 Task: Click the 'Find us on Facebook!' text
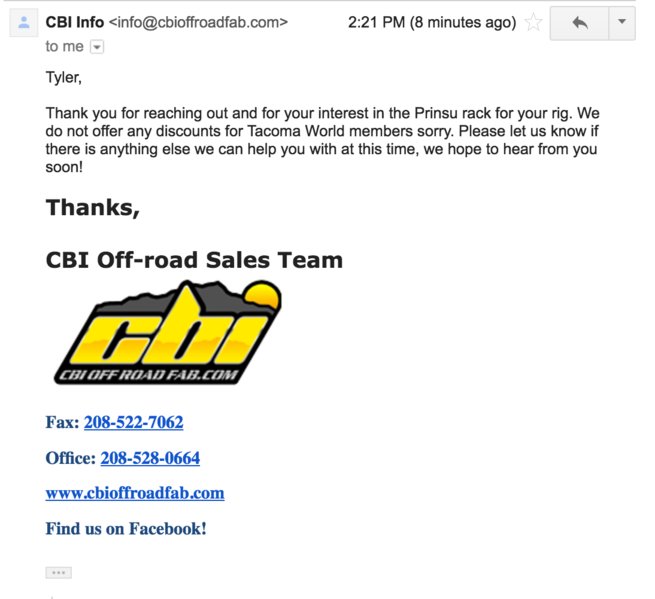click(126, 529)
